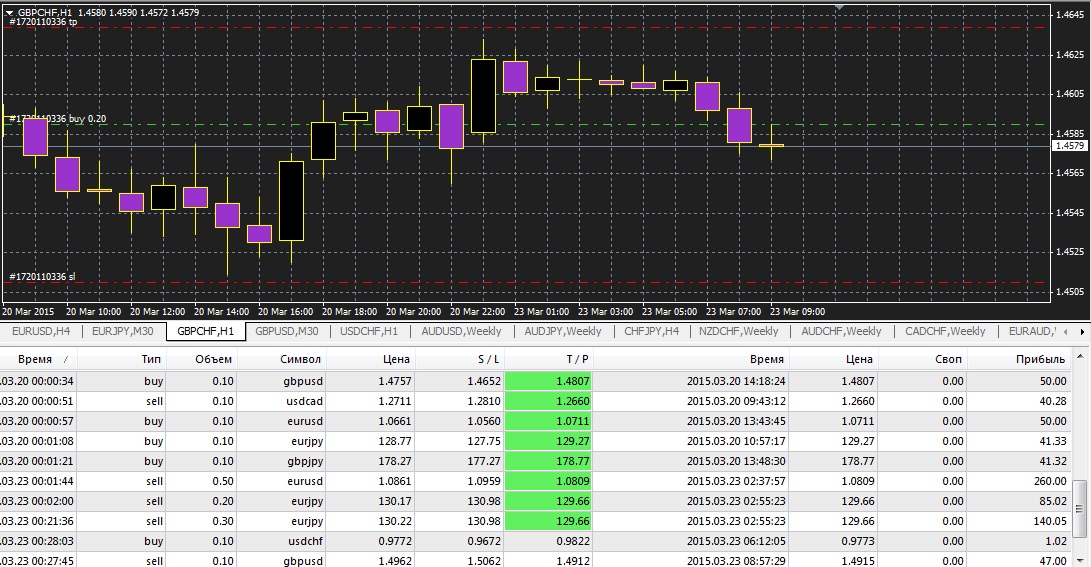Viewport: 1091px width, 567px height.
Task: Sort by the Прибыль column header
Action: (1019, 359)
